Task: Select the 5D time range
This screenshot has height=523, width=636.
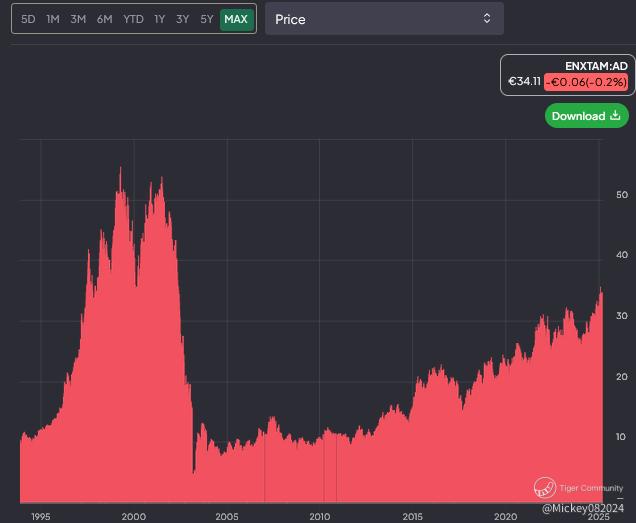Action: [x=28, y=19]
